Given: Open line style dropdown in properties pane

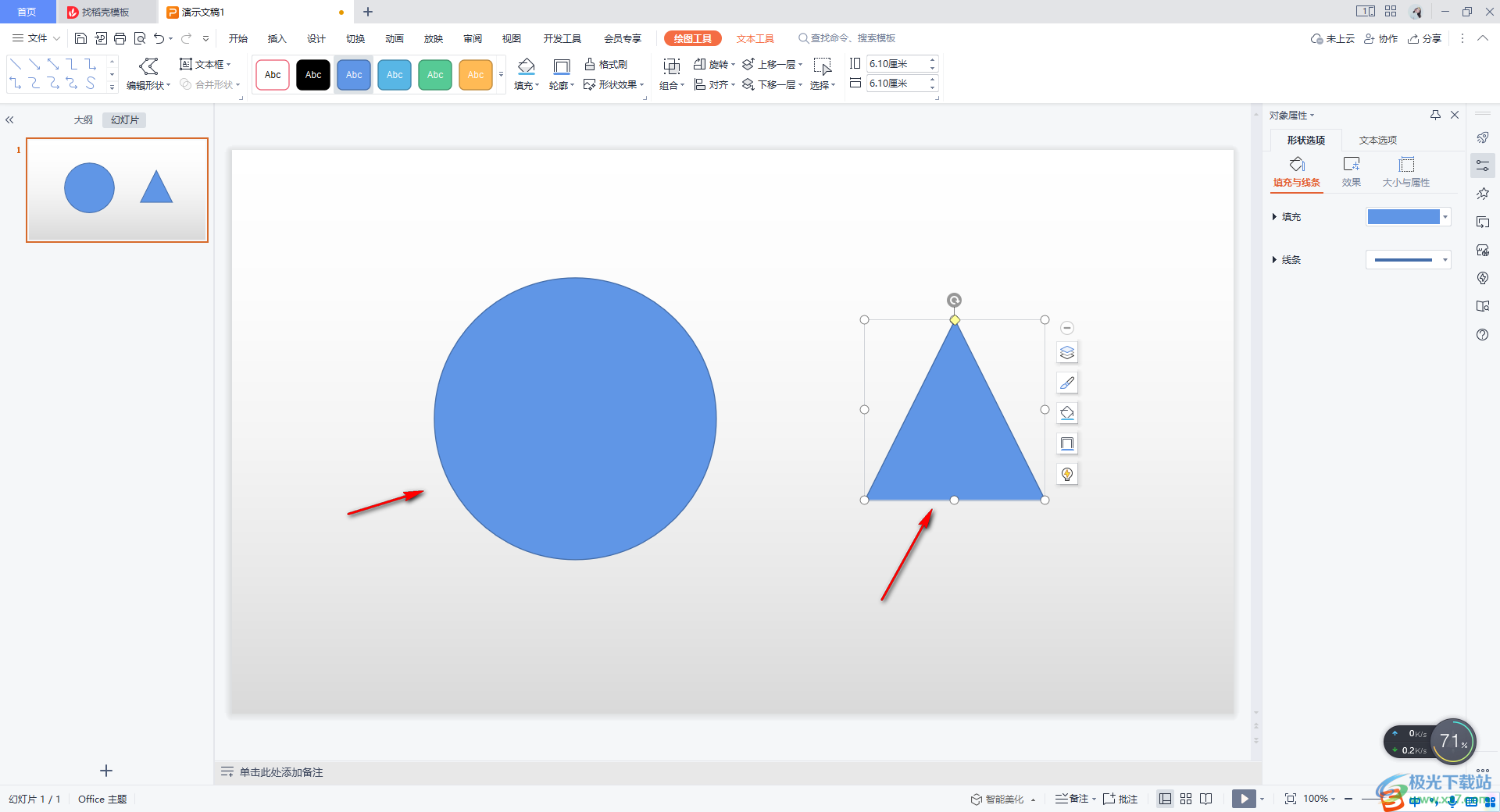Looking at the screenshot, I should coord(1445,260).
